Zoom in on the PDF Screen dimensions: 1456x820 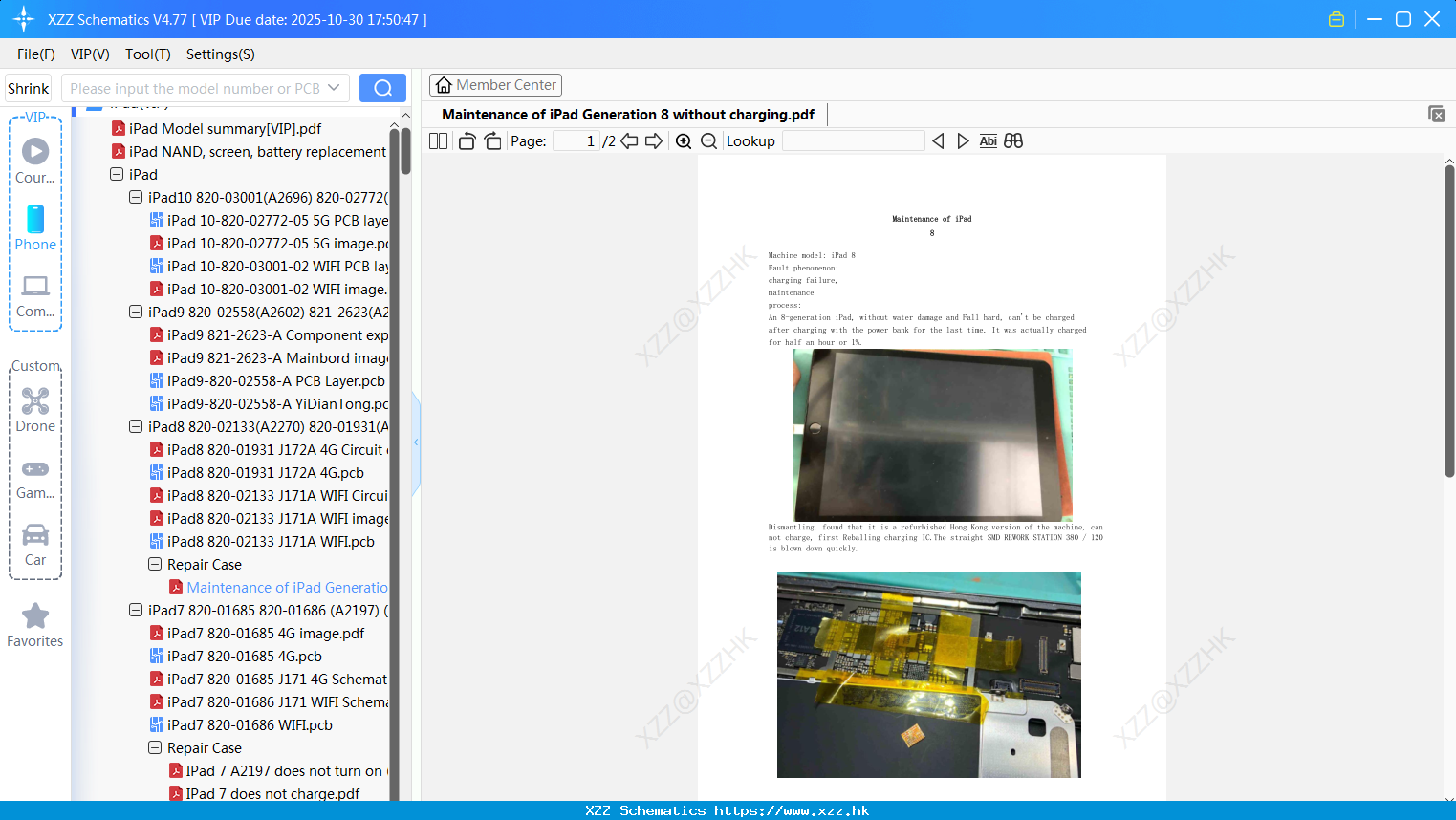click(684, 141)
